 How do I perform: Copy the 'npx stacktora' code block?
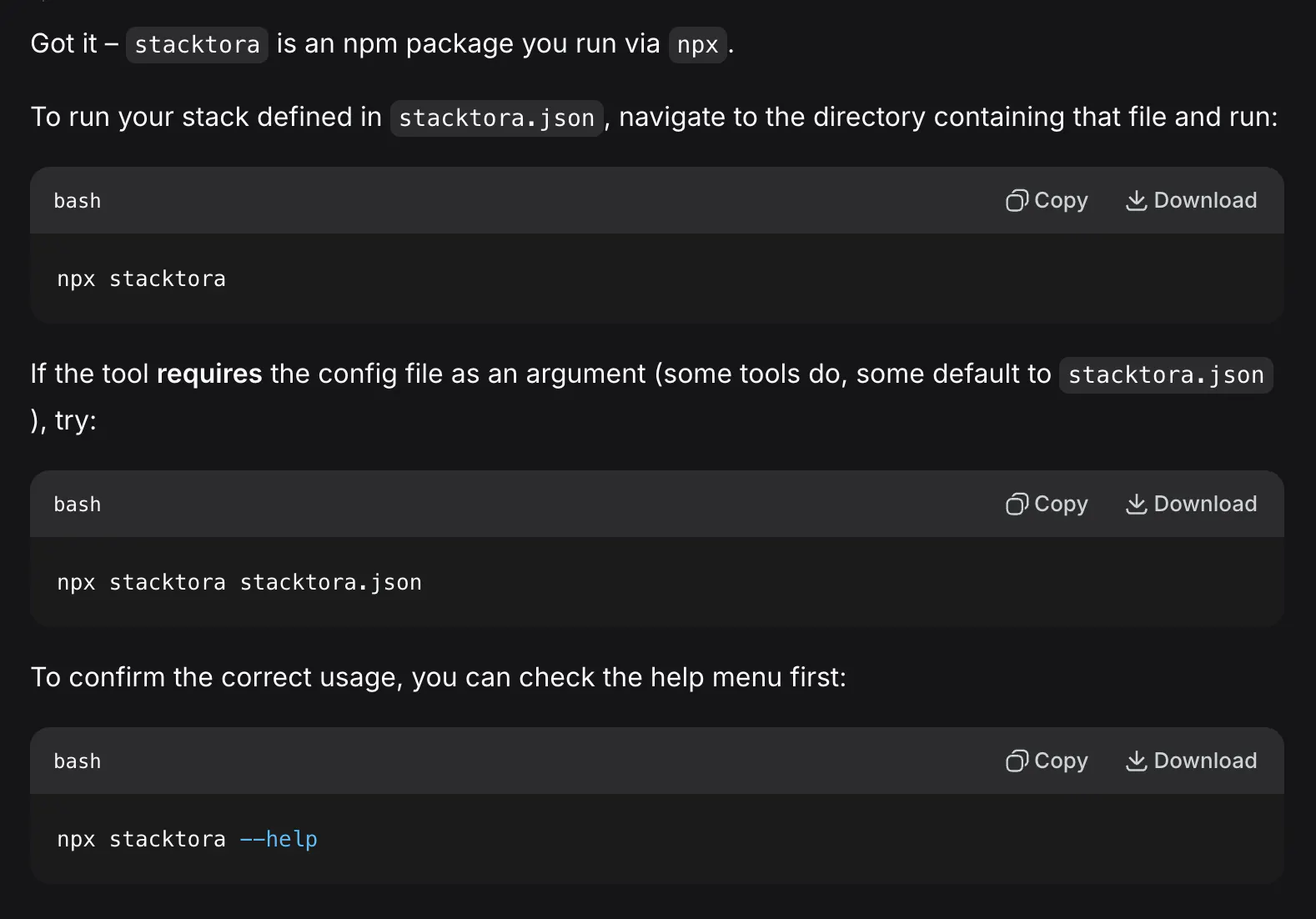coord(1047,201)
